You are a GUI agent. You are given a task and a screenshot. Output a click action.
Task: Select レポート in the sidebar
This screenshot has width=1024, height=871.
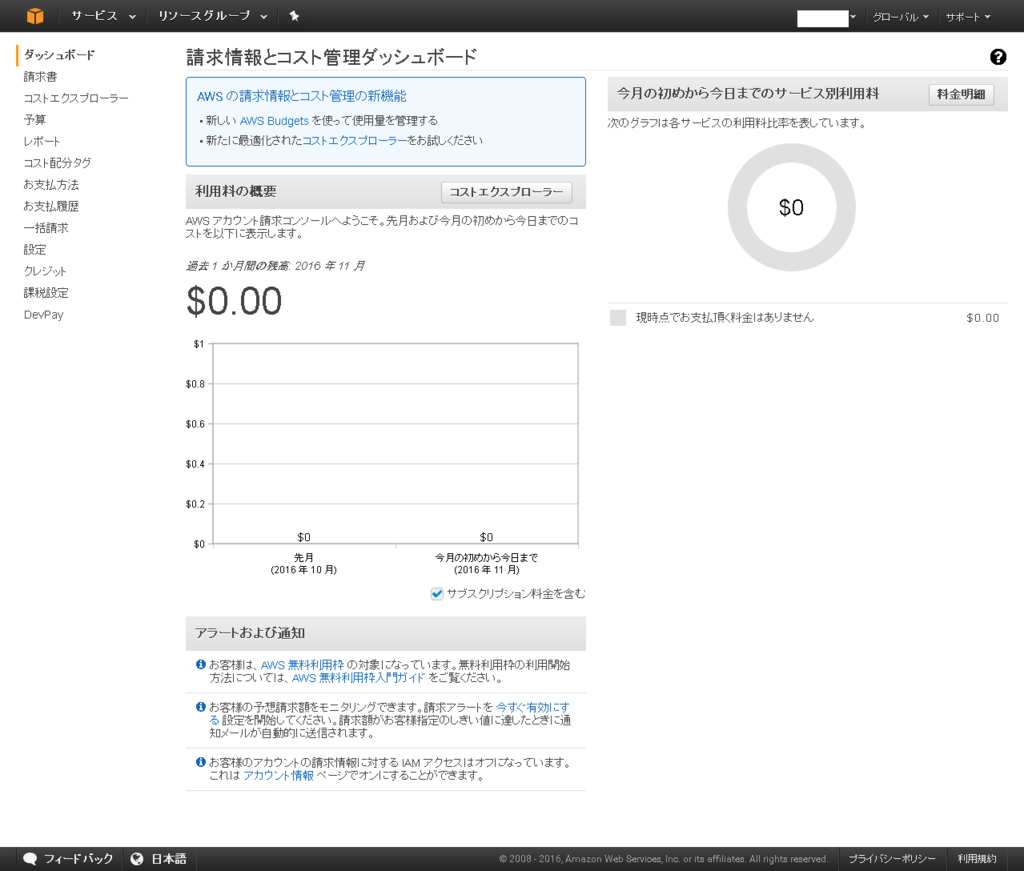tap(42, 141)
